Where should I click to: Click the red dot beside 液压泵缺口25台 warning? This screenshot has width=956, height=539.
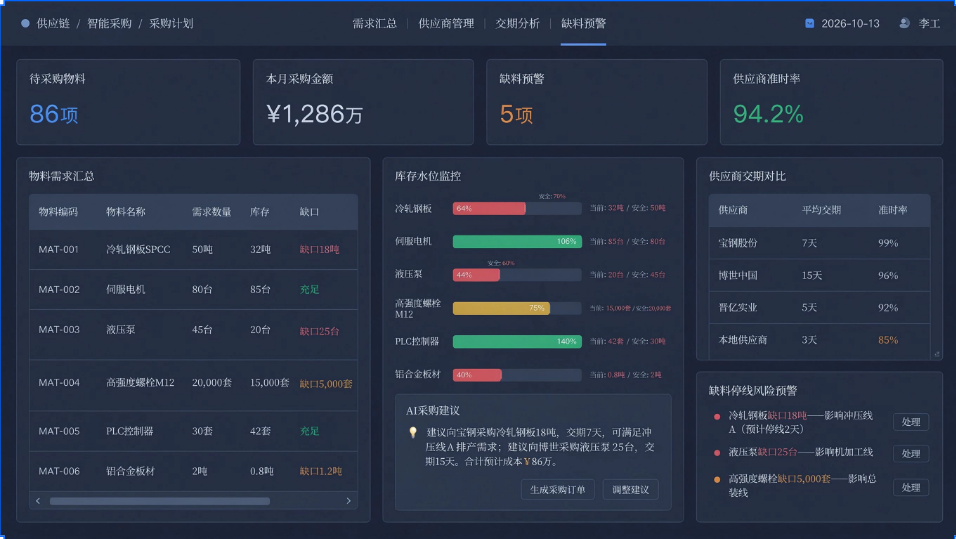pos(717,452)
